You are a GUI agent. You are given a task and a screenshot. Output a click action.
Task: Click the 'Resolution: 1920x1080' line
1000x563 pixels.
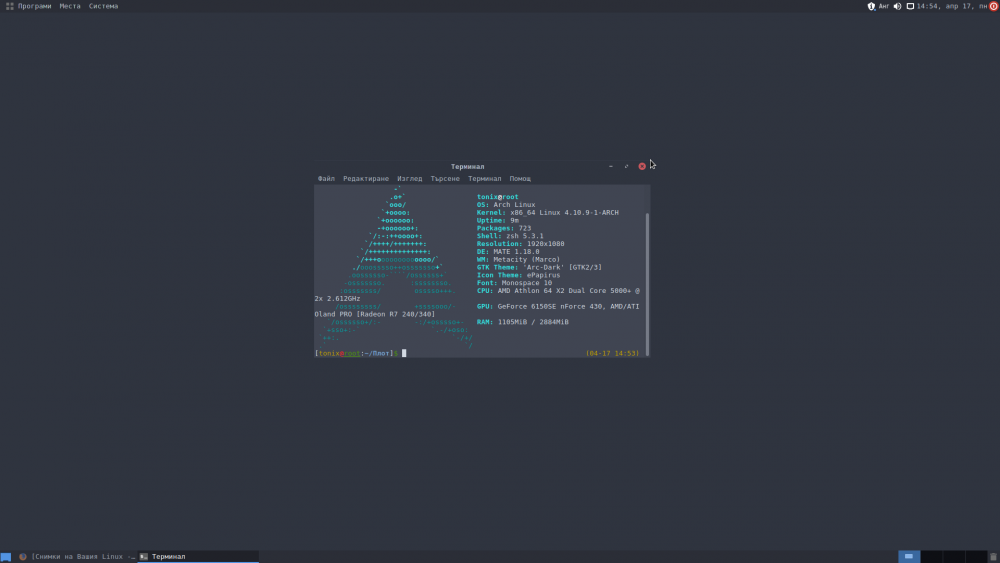(x=520, y=244)
